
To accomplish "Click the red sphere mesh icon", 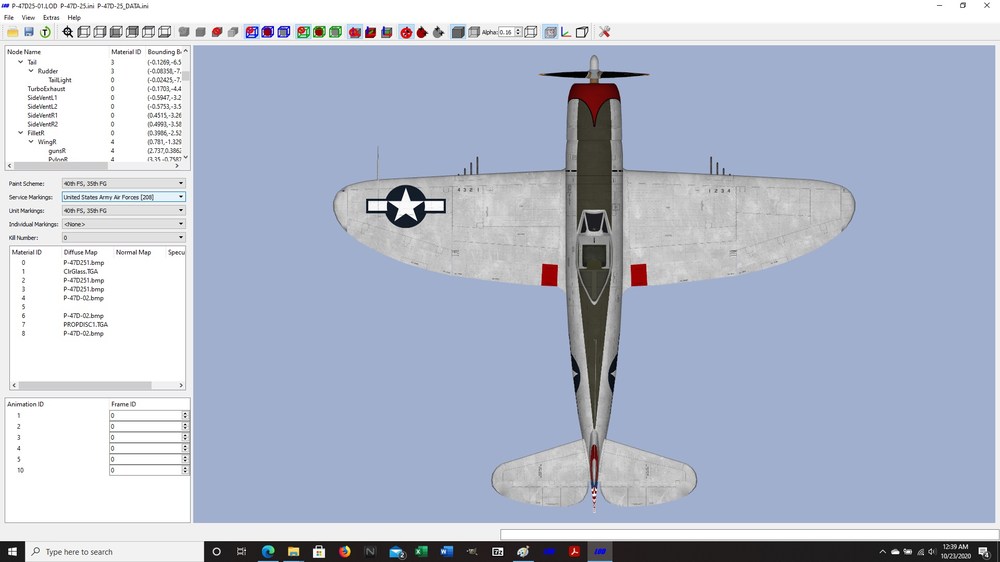I will [406, 32].
